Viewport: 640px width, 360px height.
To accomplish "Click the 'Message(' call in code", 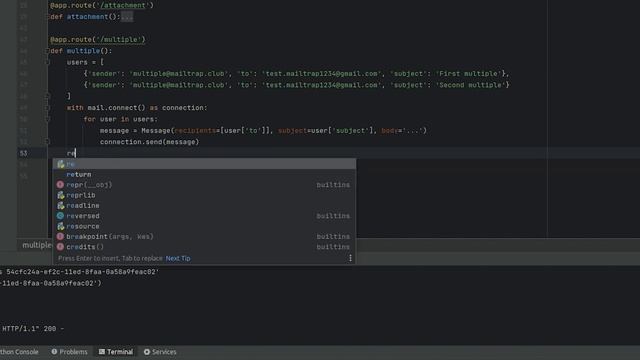I will pyautogui.click(x=157, y=131).
